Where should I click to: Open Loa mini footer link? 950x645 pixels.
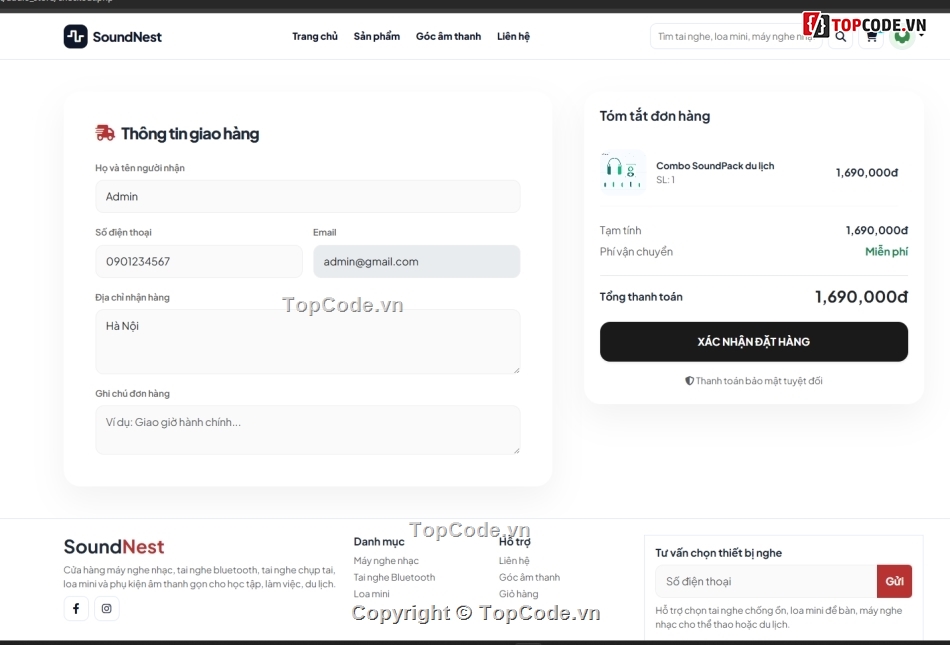[371, 594]
